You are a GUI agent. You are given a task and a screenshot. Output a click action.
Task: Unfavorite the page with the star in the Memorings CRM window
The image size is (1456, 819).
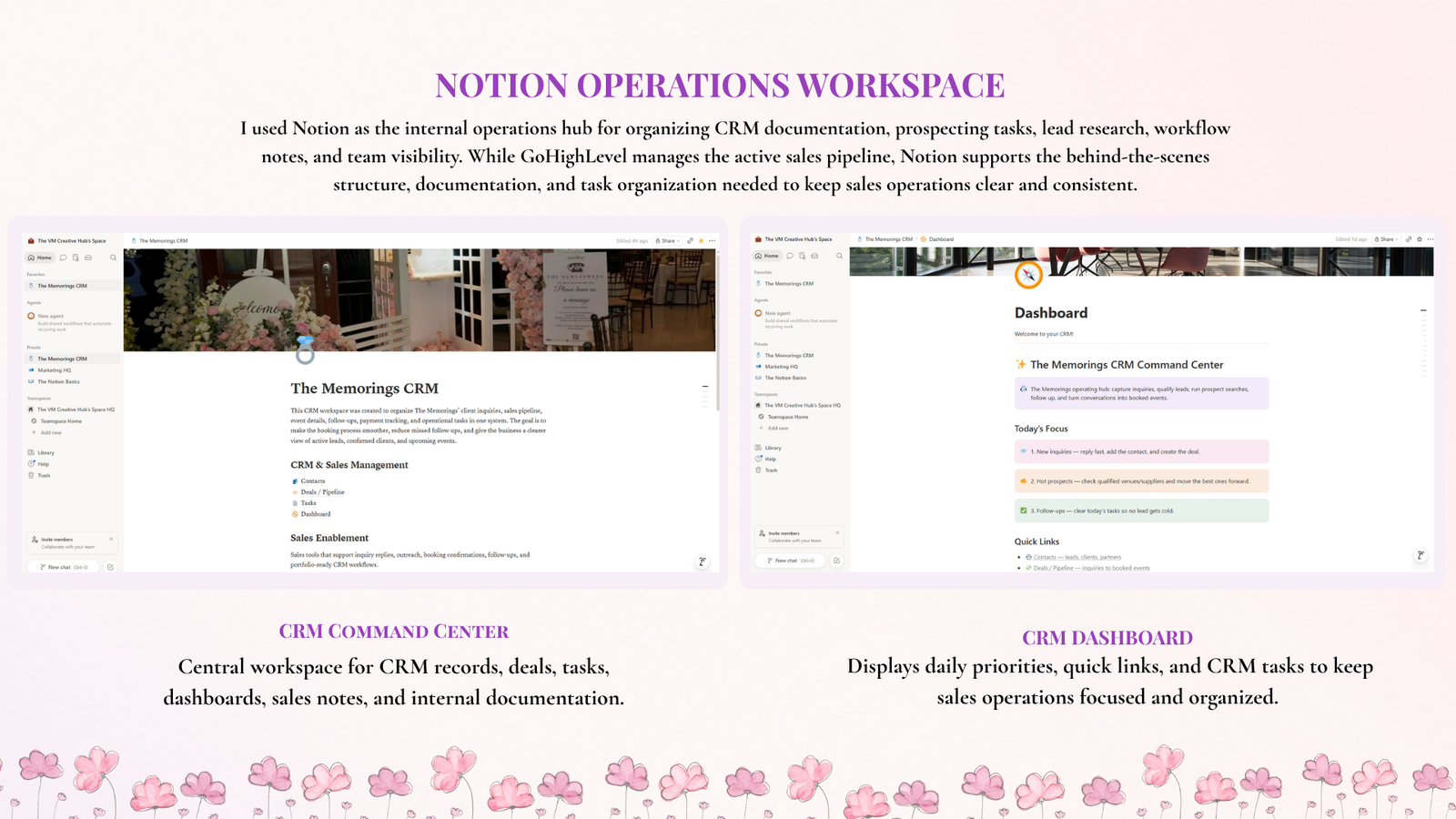(x=701, y=241)
